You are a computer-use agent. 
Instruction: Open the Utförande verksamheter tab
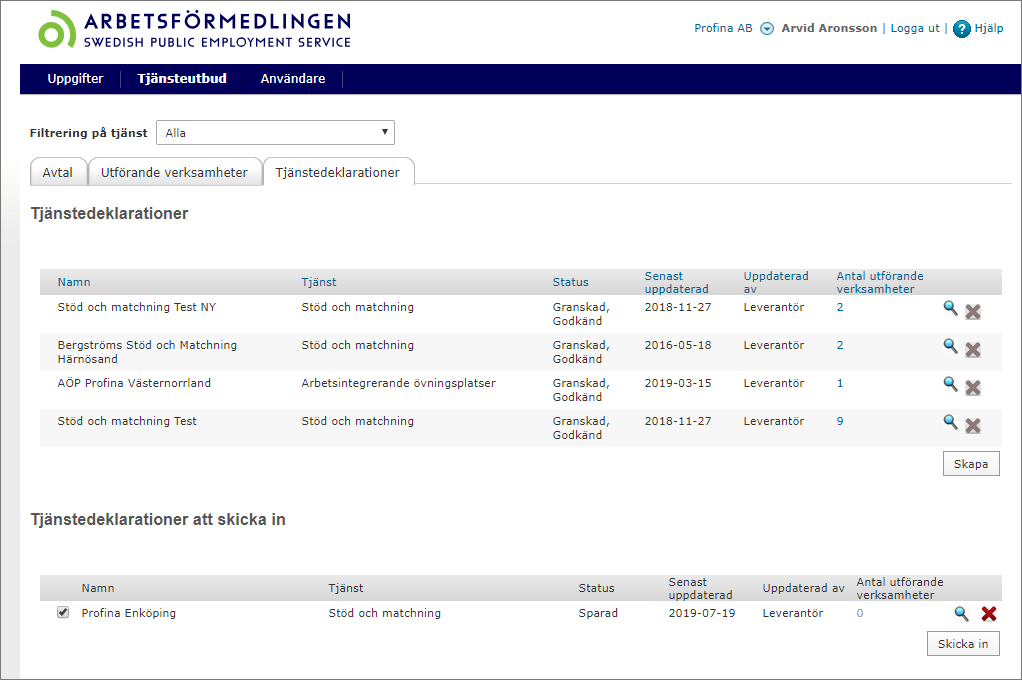pos(174,172)
